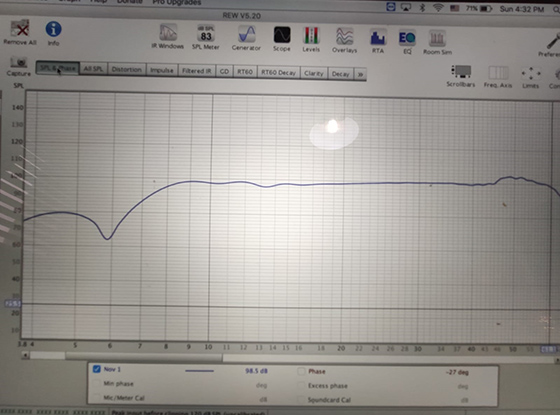
Task: Uncheck the Nov 1 trace checkbox
Action: pos(96,369)
